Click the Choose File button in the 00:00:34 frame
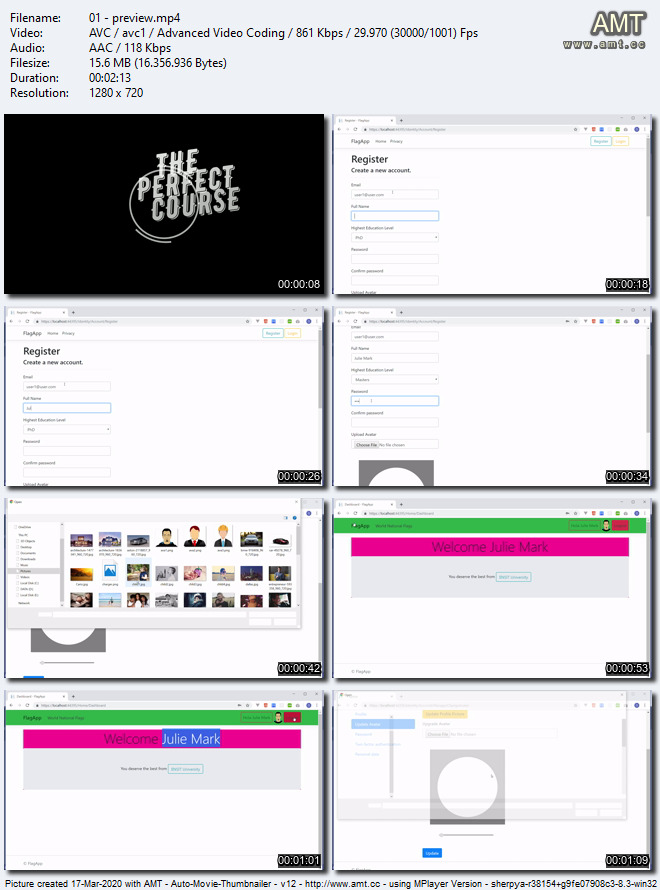The image size is (660, 890). point(367,444)
